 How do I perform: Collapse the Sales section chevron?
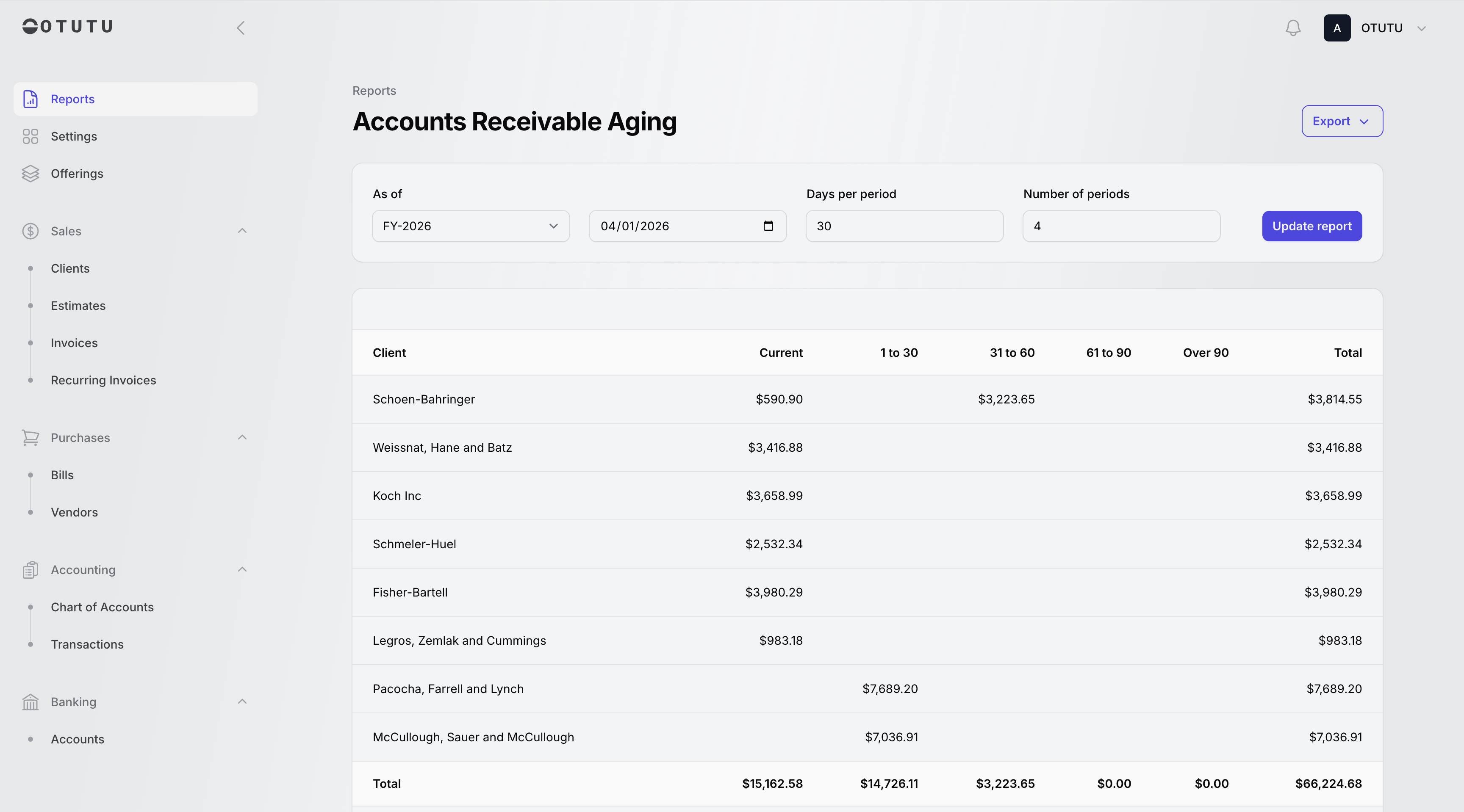click(x=242, y=231)
